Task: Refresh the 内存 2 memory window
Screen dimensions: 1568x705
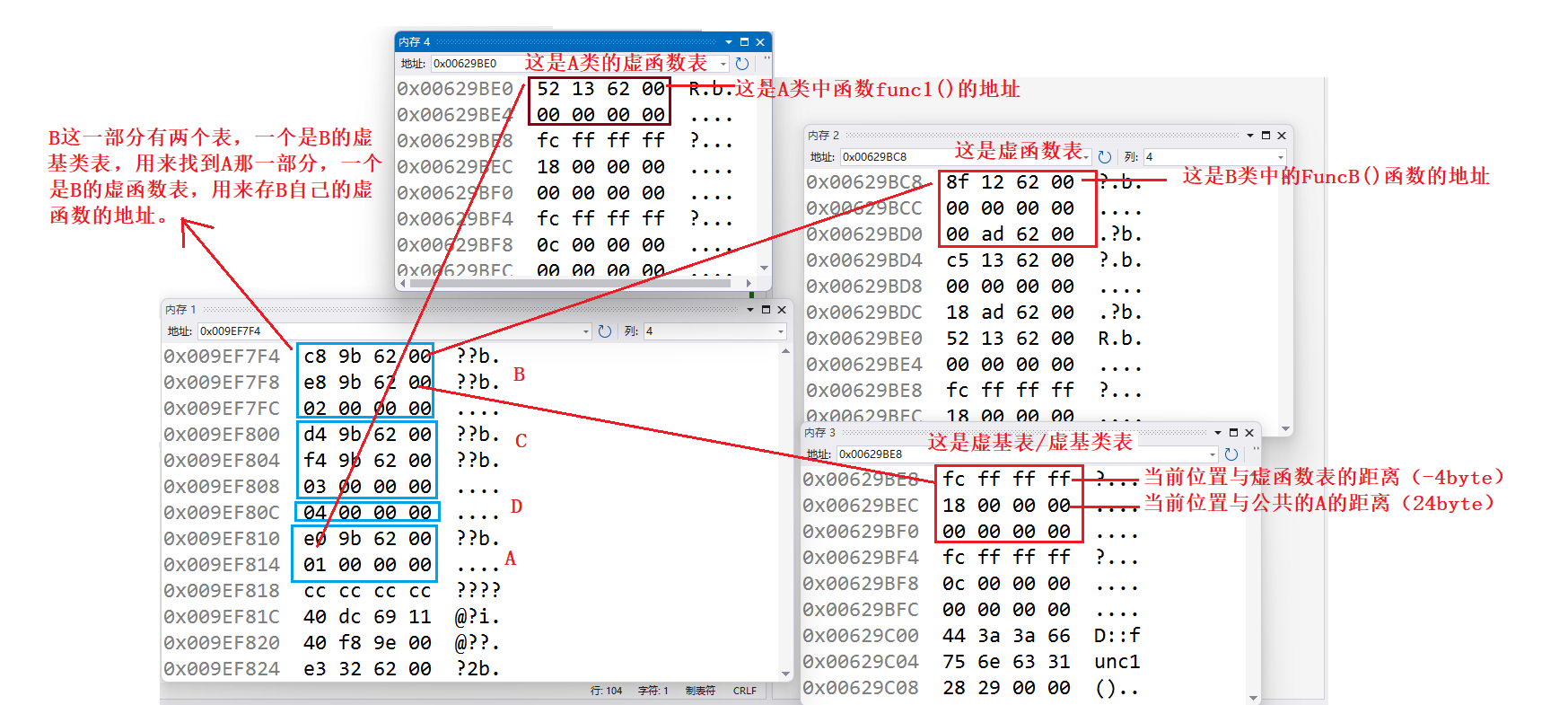Action: [x=1105, y=157]
